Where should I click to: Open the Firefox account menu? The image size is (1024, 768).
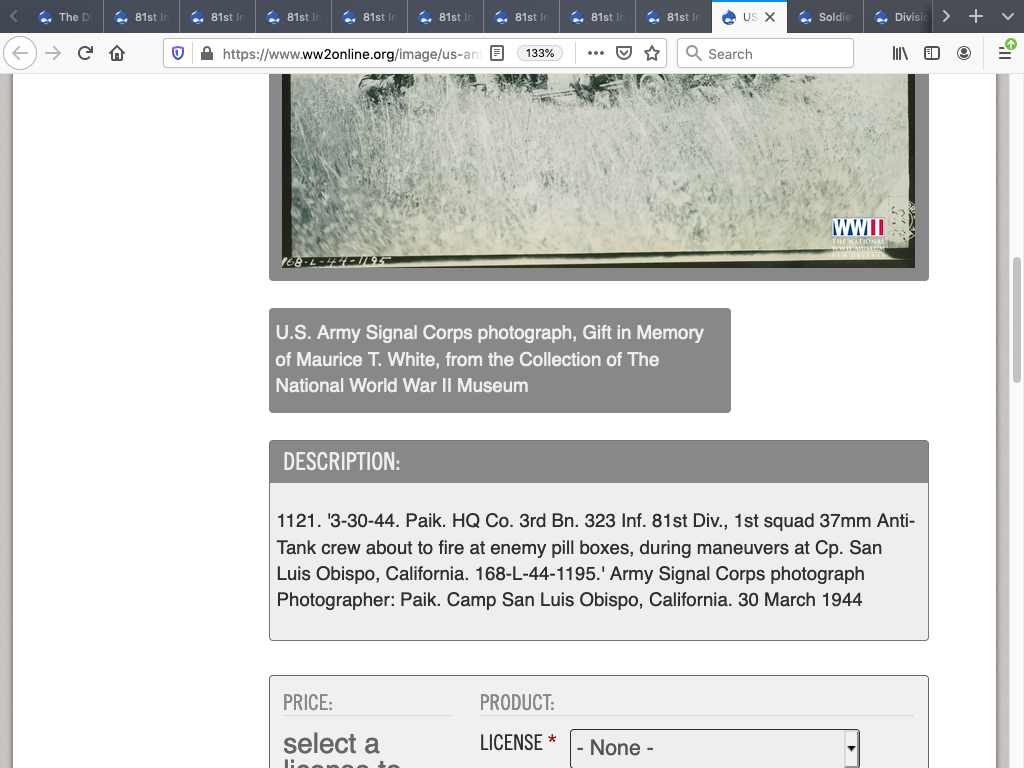964,54
